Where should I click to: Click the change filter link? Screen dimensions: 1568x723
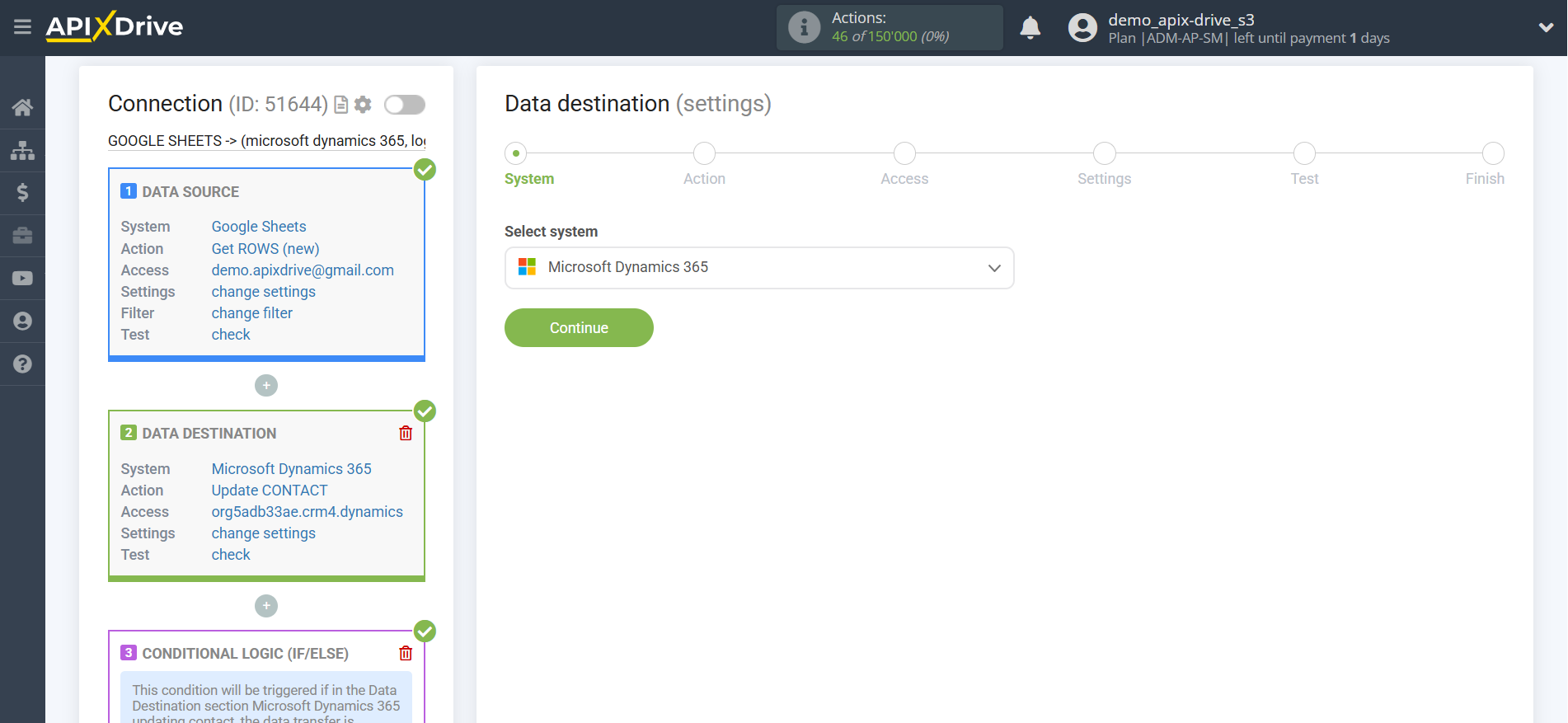click(x=252, y=313)
